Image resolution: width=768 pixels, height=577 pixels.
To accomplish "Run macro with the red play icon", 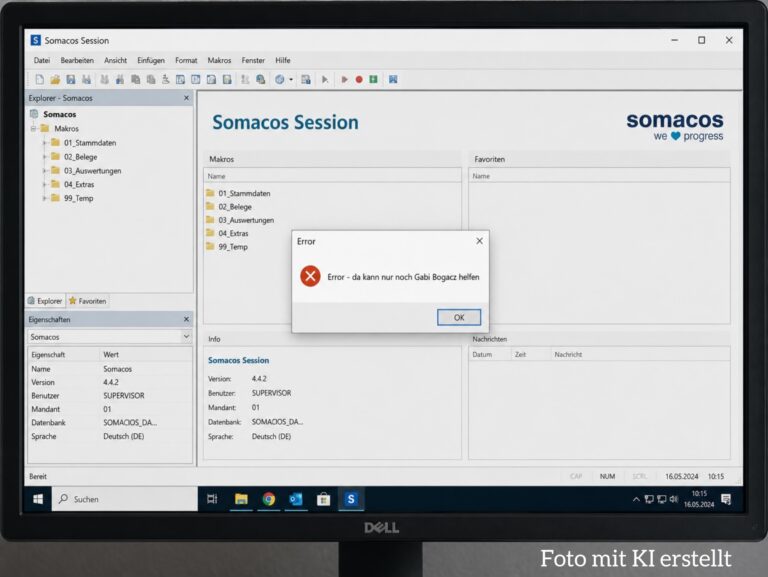I will click(344, 79).
